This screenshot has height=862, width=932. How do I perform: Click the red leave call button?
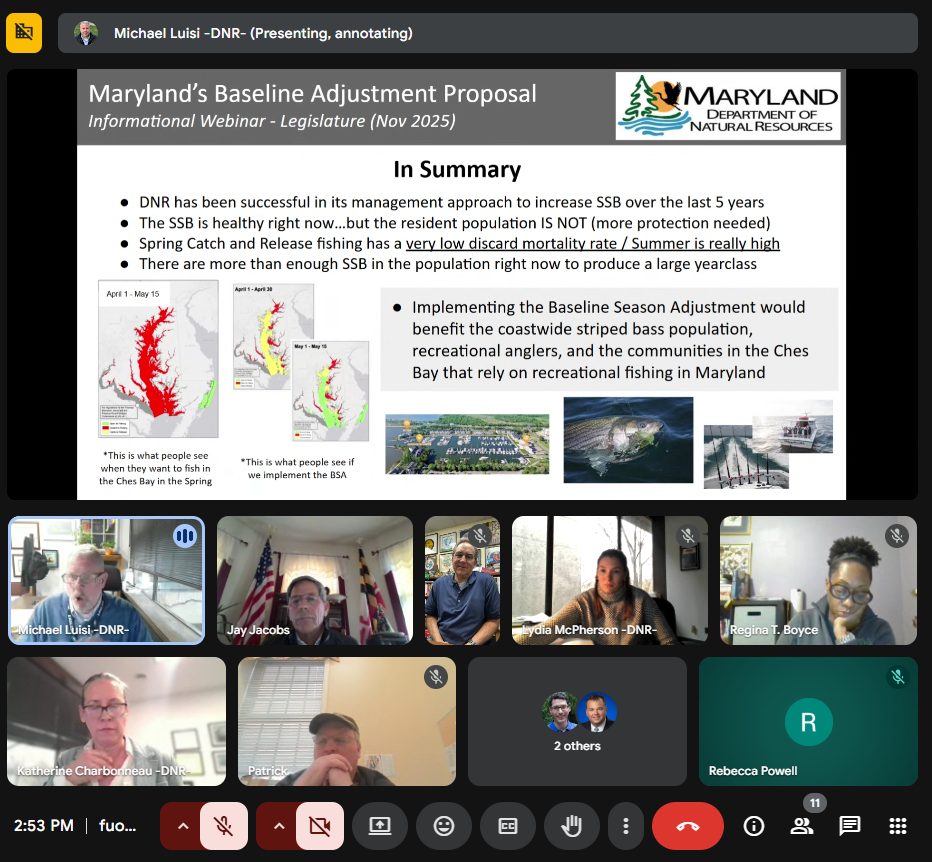pyautogui.click(x=687, y=826)
